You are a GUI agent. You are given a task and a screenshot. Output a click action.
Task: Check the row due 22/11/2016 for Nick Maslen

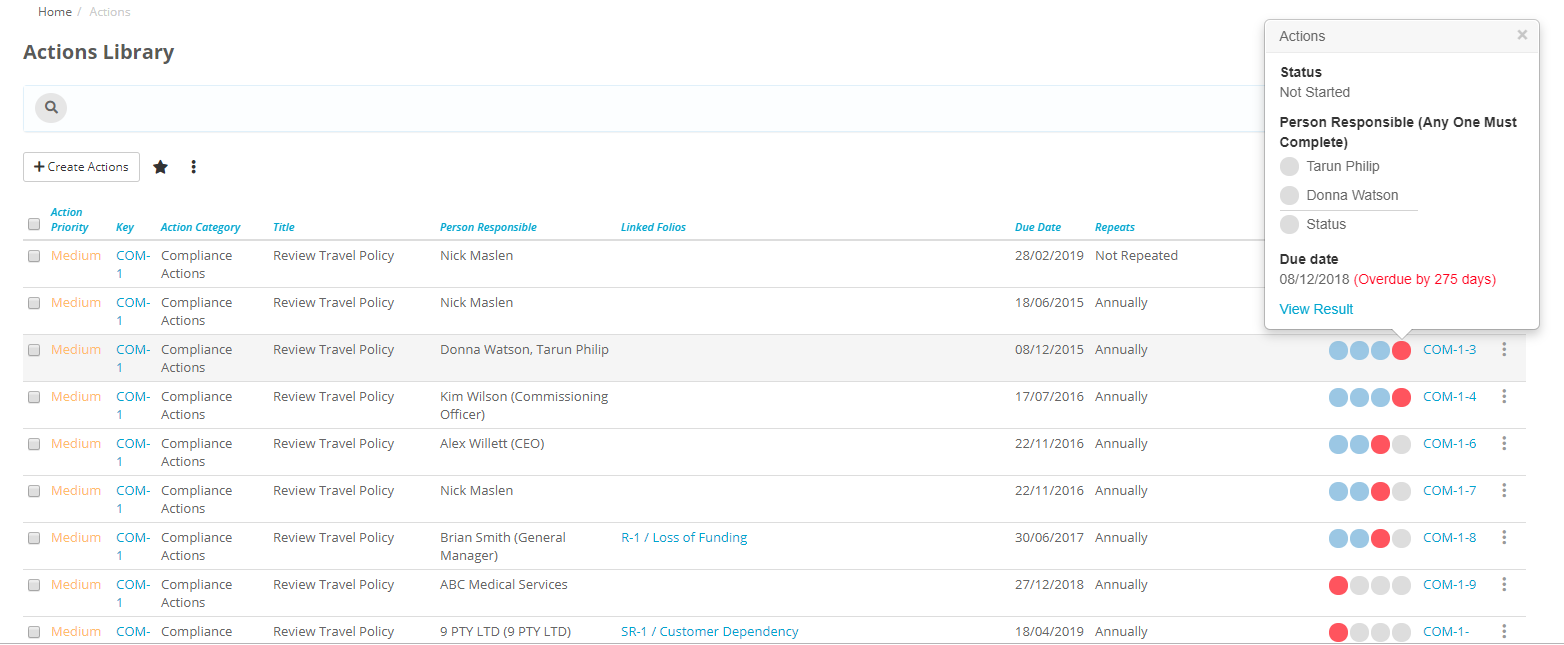[34, 491]
